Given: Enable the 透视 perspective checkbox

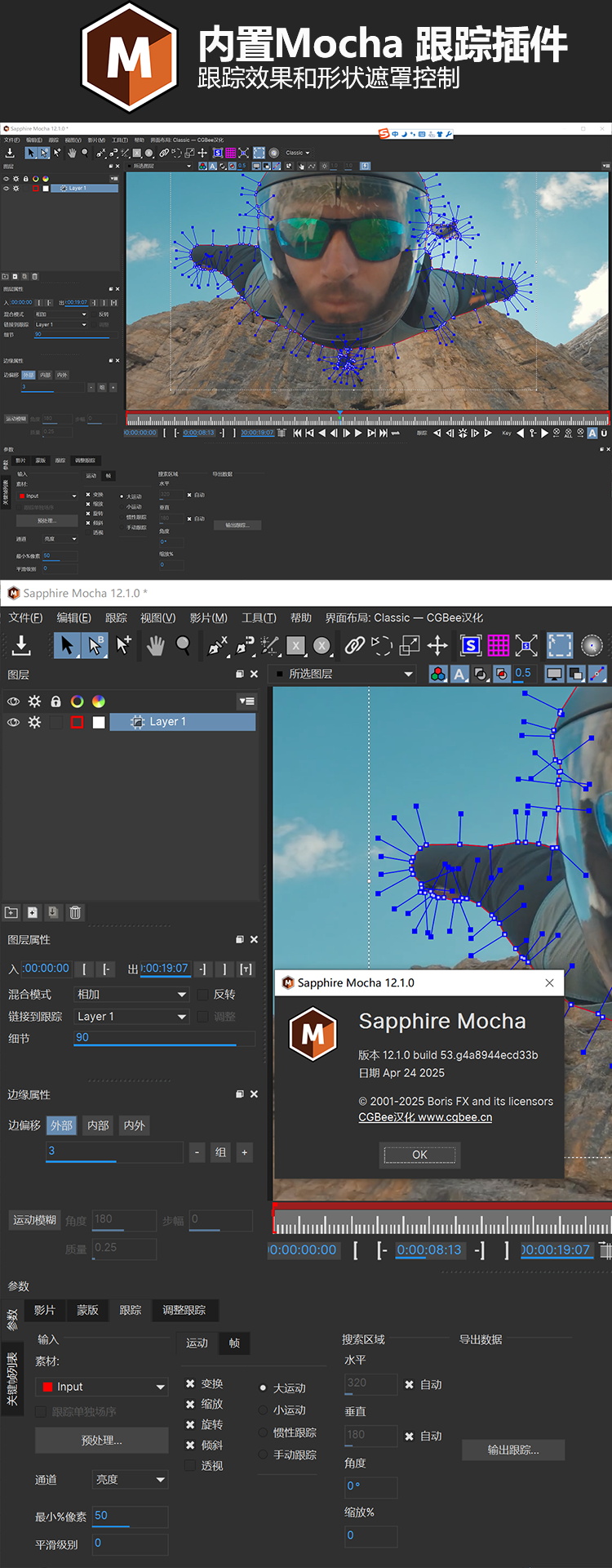Looking at the screenshot, I should (x=190, y=1465).
